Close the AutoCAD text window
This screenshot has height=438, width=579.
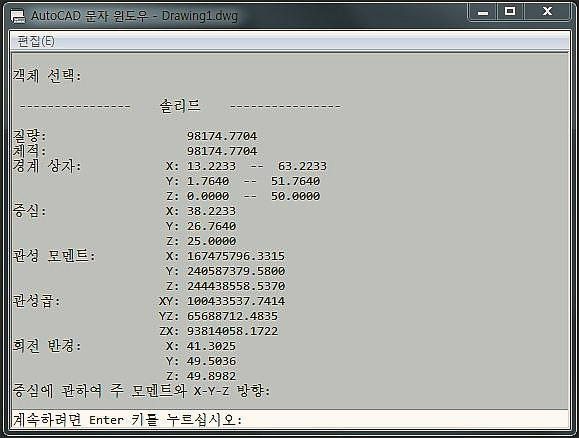tap(547, 12)
